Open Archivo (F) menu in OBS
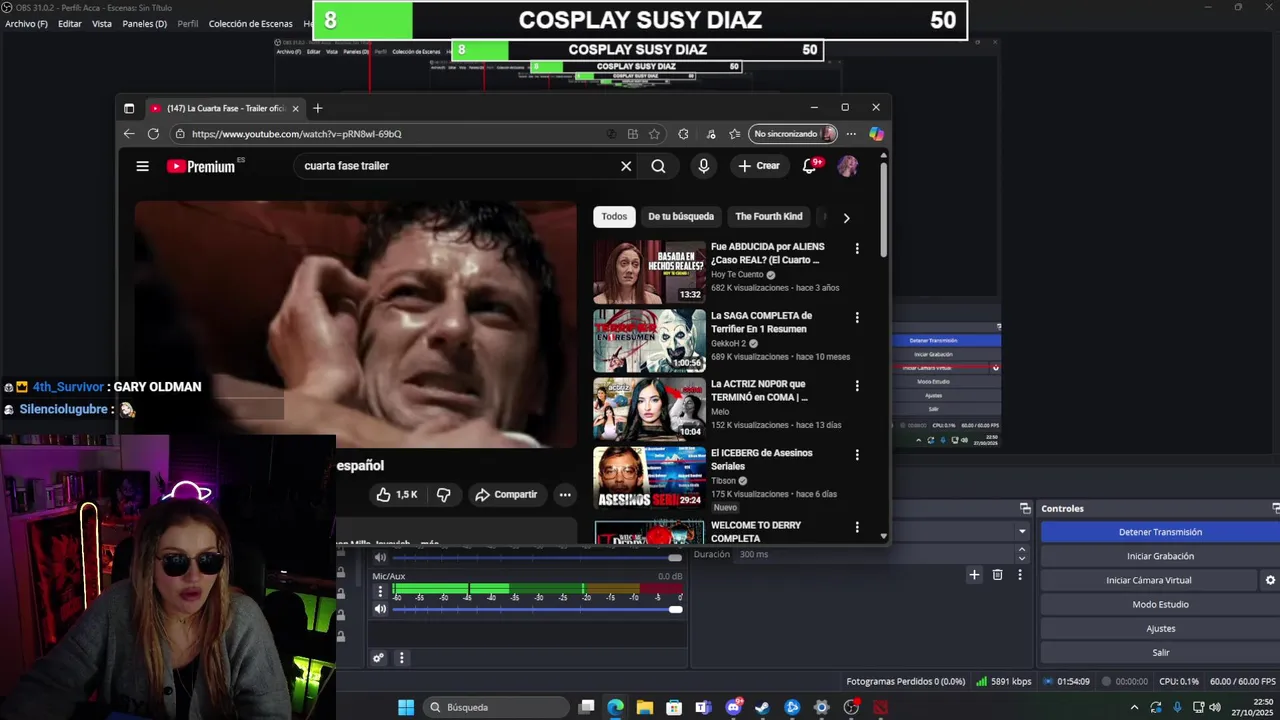This screenshot has height=720, width=1280. [26, 23]
